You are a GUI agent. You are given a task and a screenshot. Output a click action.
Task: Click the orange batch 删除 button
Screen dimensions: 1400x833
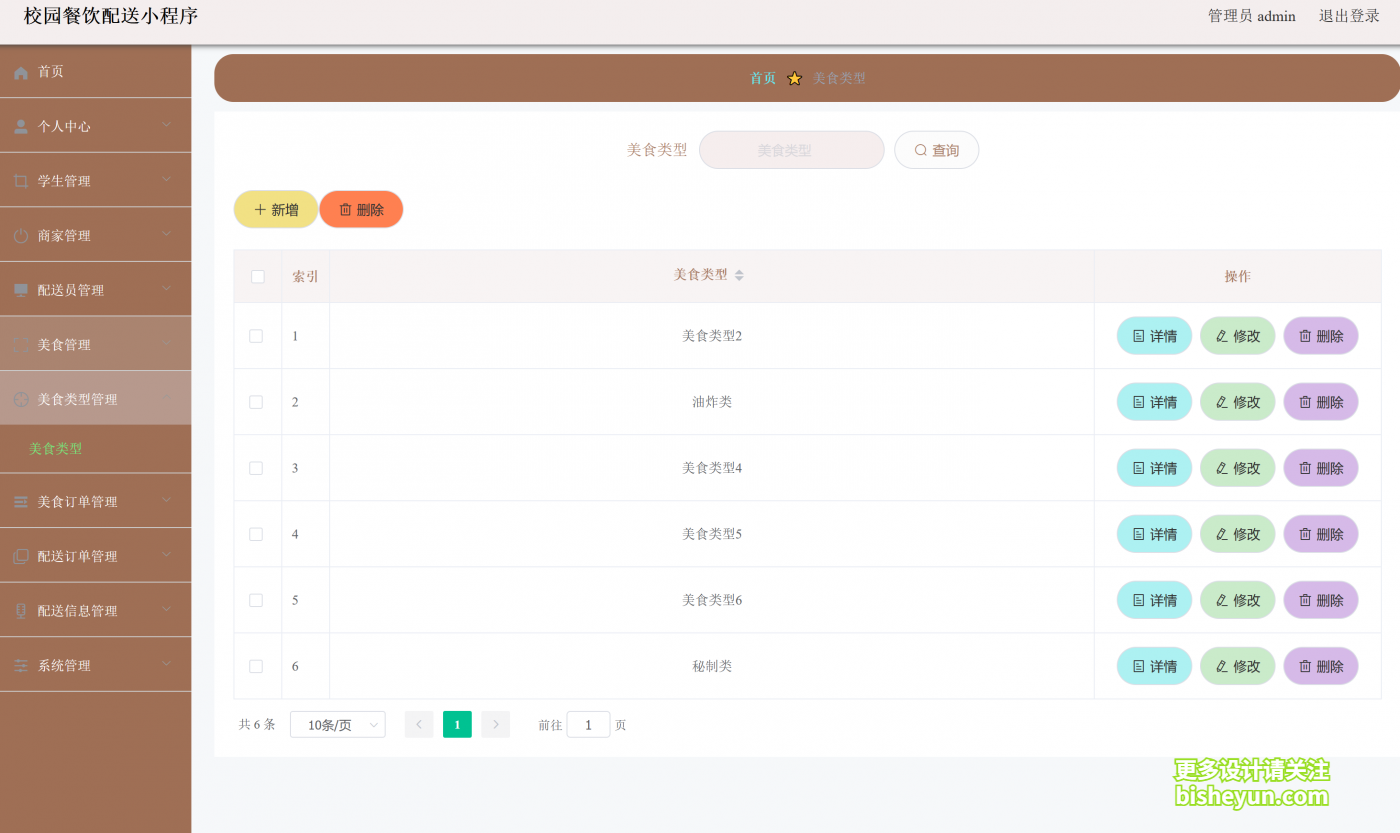361,210
